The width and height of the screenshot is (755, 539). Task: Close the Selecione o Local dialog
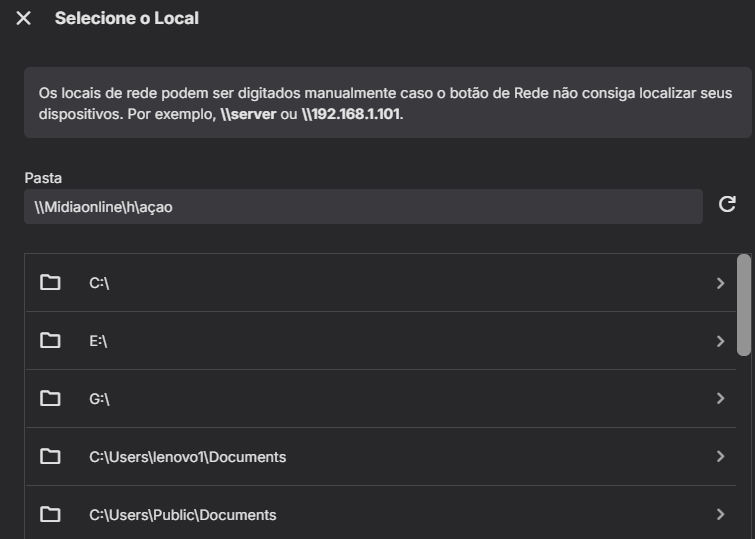(x=23, y=19)
